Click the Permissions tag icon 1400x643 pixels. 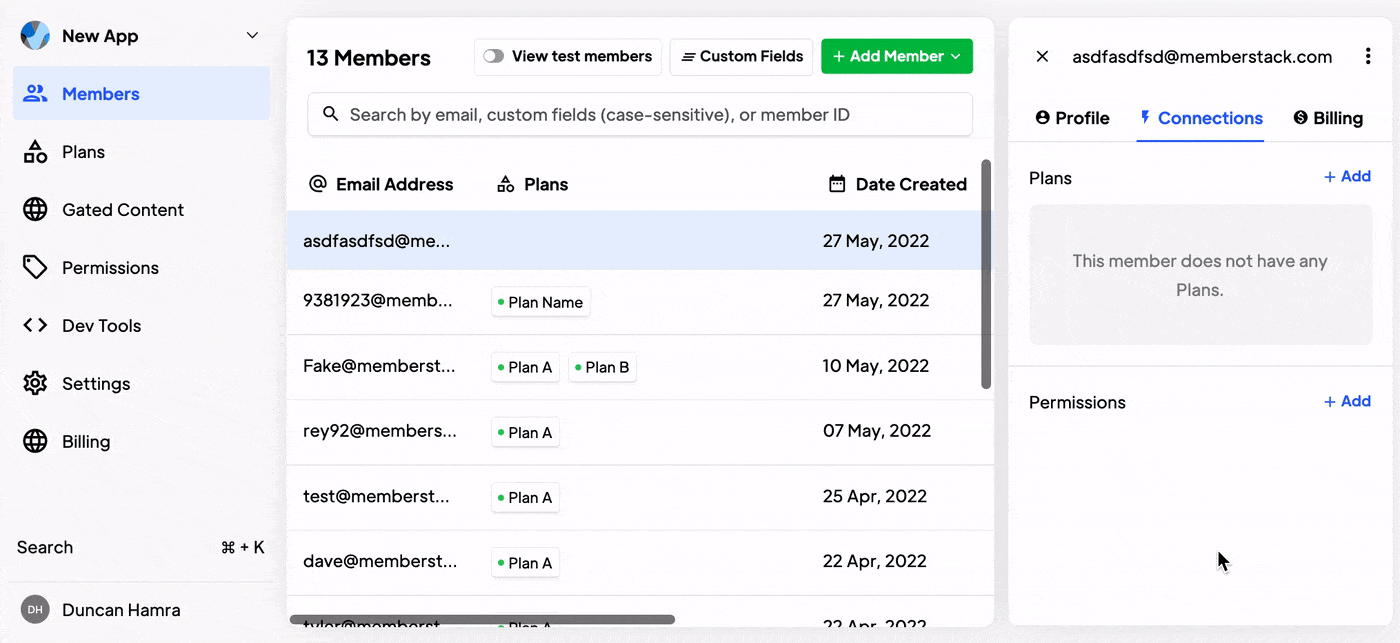coord(35,268)
